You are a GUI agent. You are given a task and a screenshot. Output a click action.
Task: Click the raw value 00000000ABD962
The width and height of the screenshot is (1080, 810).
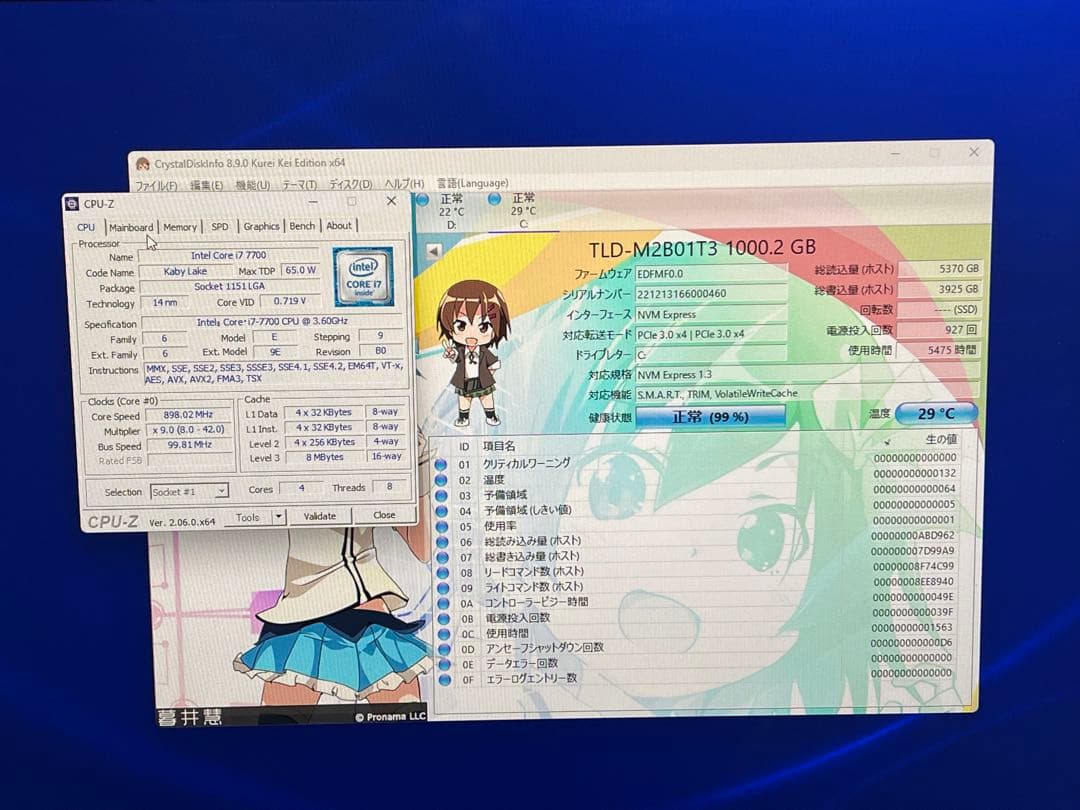(x=913, y=535)
